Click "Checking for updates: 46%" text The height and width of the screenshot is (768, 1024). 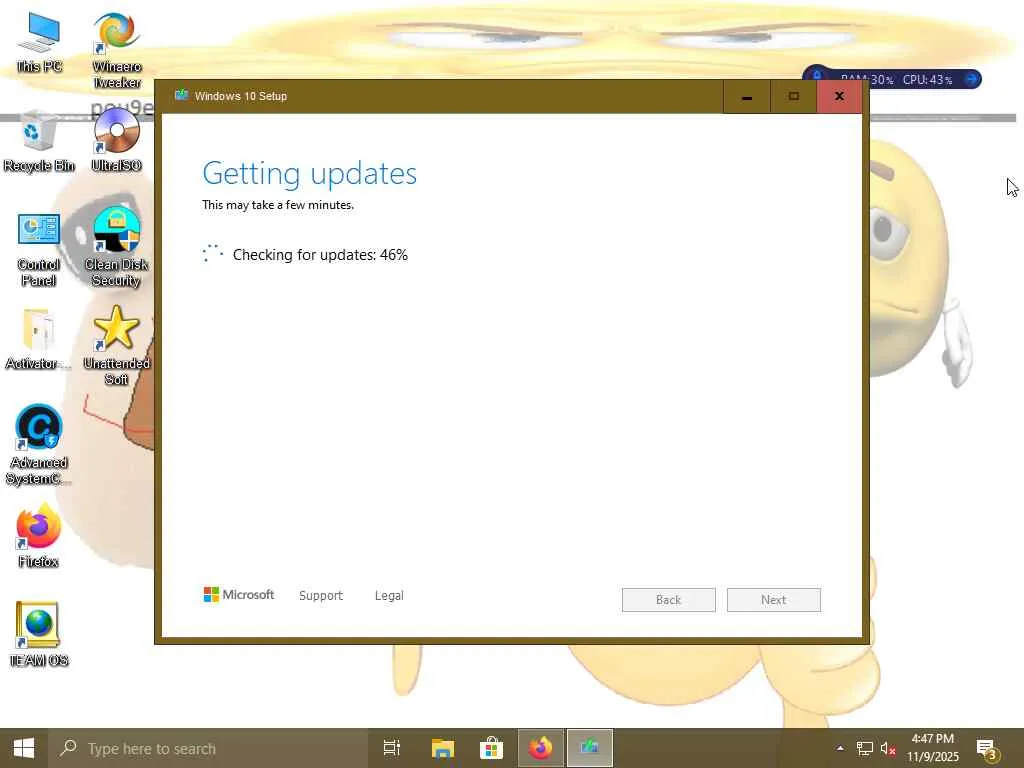pos(320,255)
